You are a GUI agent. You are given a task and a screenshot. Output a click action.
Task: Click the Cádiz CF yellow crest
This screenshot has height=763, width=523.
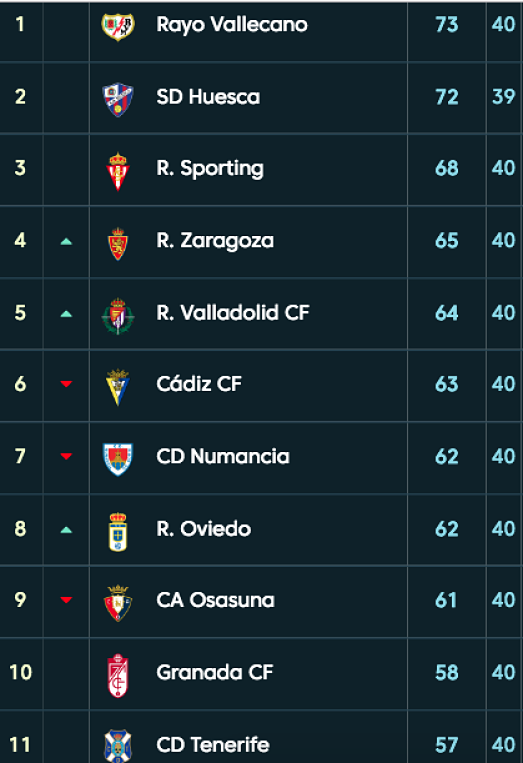(x=118, y=387)
